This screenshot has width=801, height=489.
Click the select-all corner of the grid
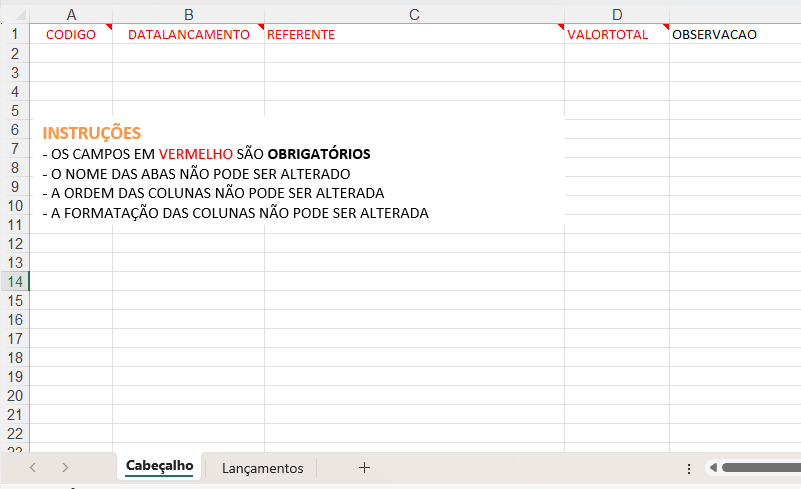[x=15, y=14]
